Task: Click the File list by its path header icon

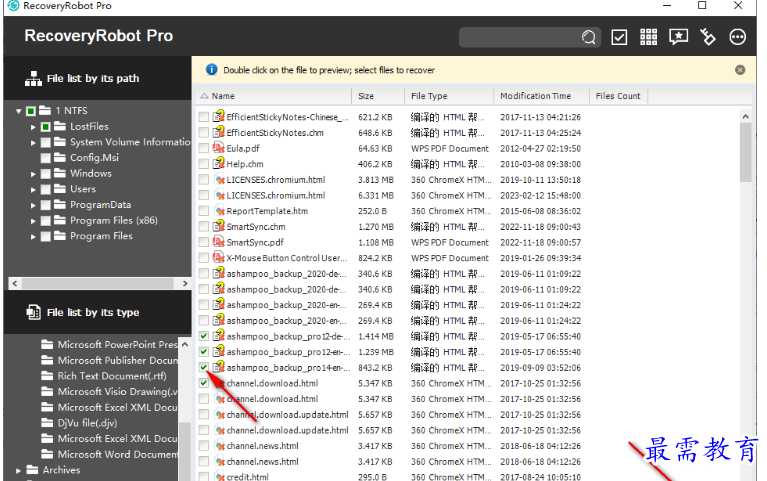Action: 33,79
